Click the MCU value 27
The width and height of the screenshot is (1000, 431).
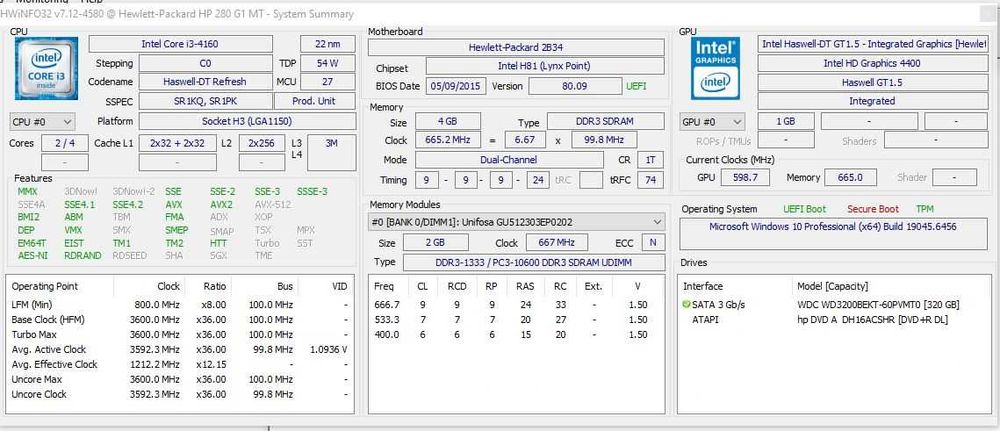[x=328, y=82]
